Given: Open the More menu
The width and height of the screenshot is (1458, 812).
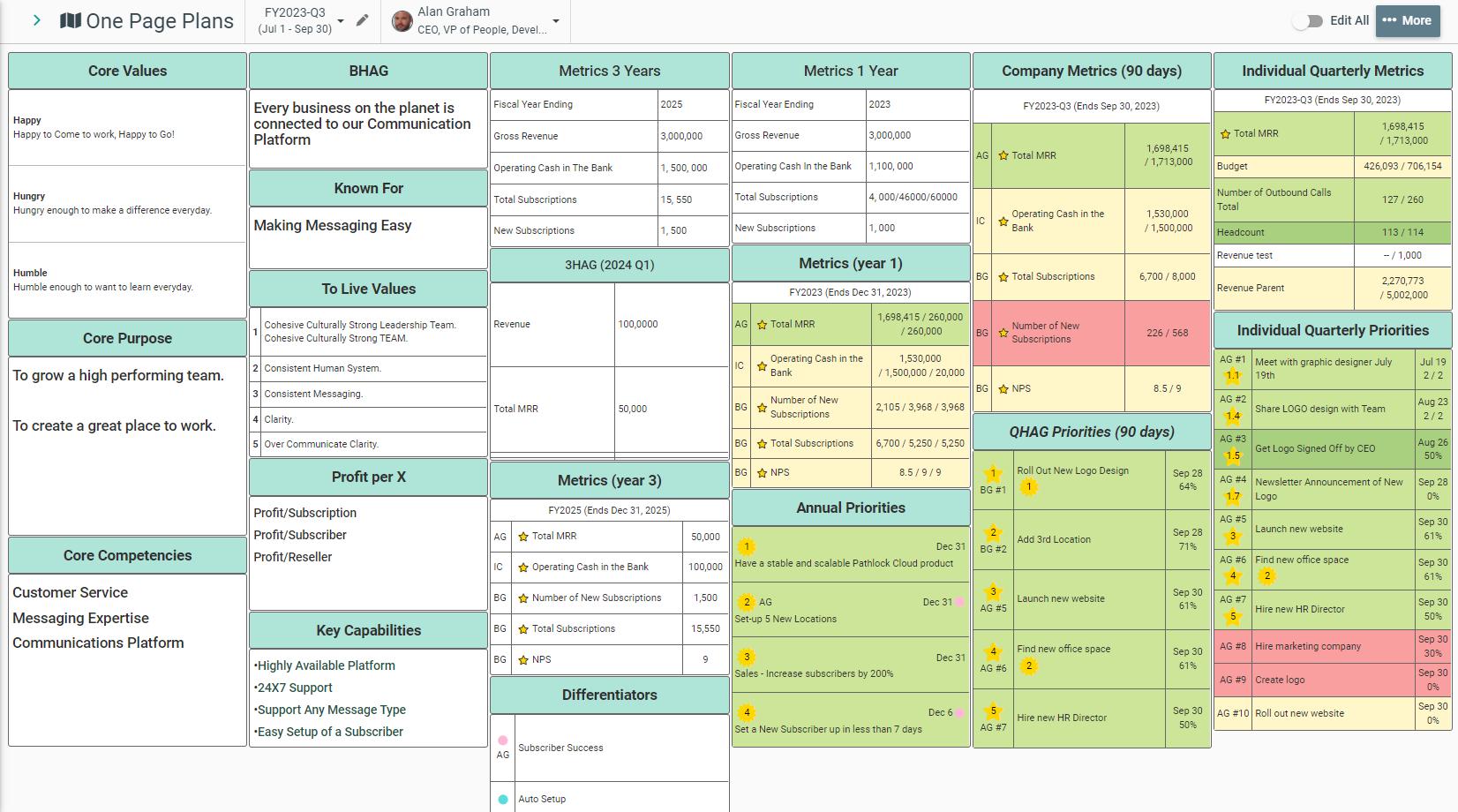Looking at the screenshot, I should tap(1408, 19).
